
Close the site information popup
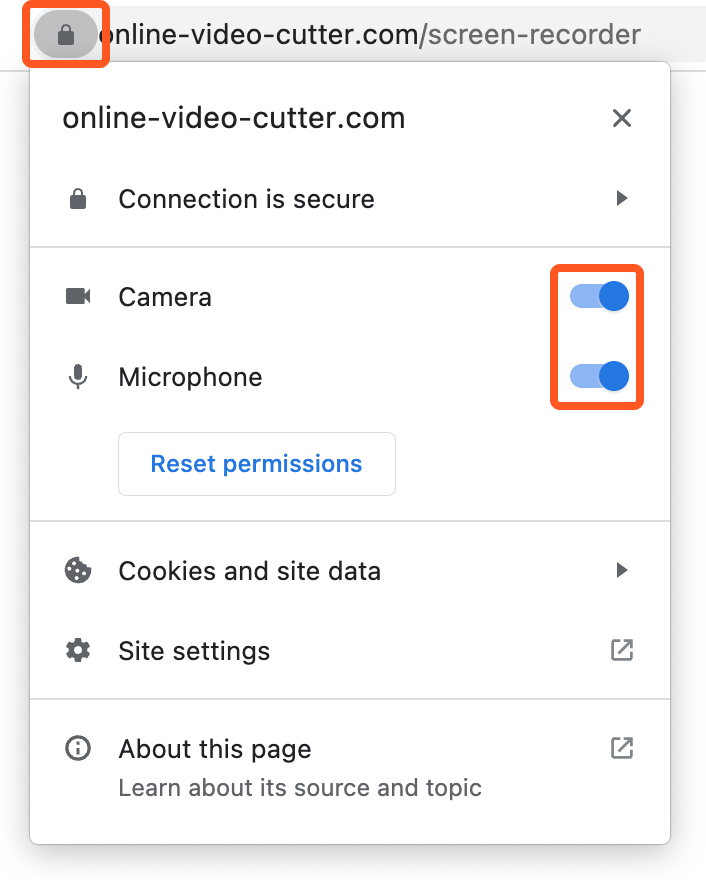point(622,118)
